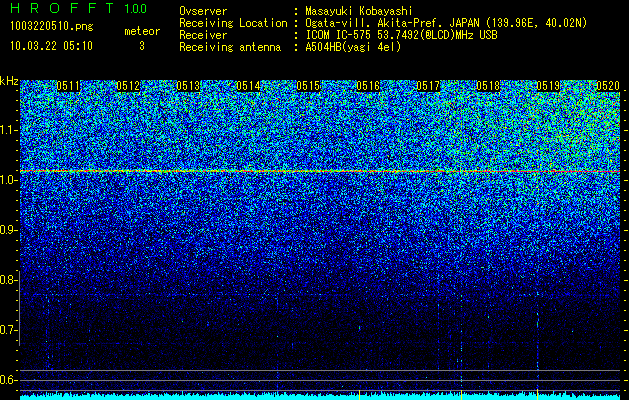Click the timestamp 10.03.22 05:10

[51, 46]
